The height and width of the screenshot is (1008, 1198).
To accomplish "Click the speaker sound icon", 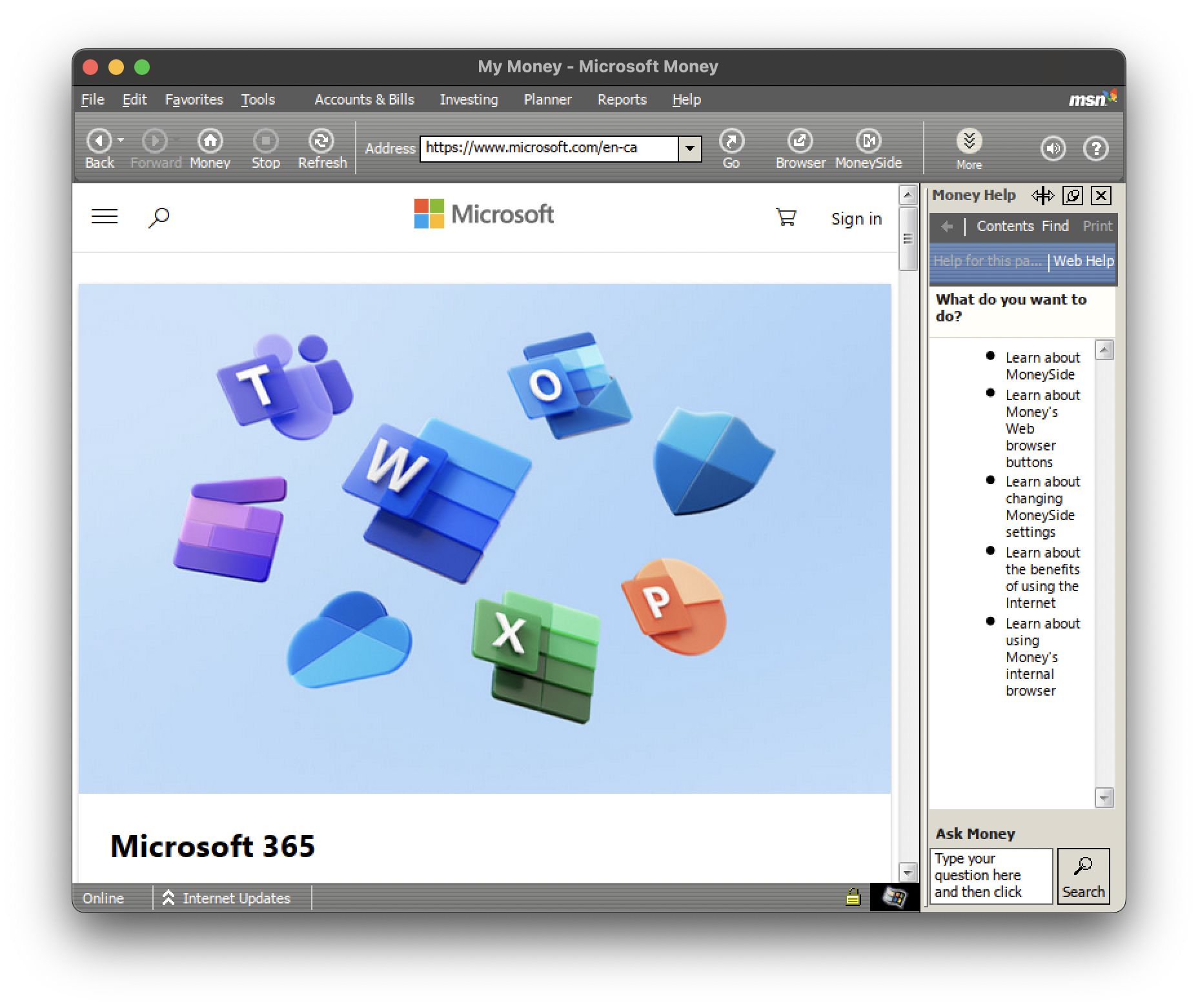I will coord(1053,149).
